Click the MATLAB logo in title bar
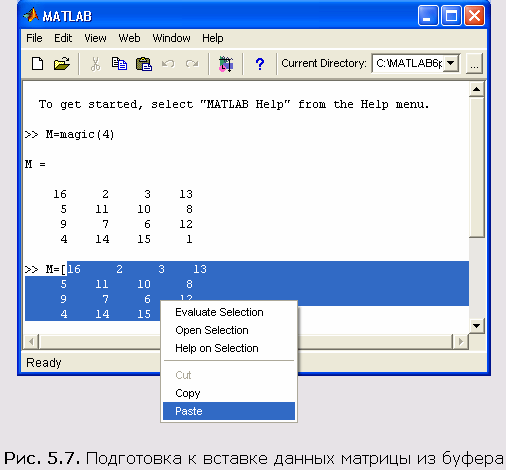 [x=31, y=16]
